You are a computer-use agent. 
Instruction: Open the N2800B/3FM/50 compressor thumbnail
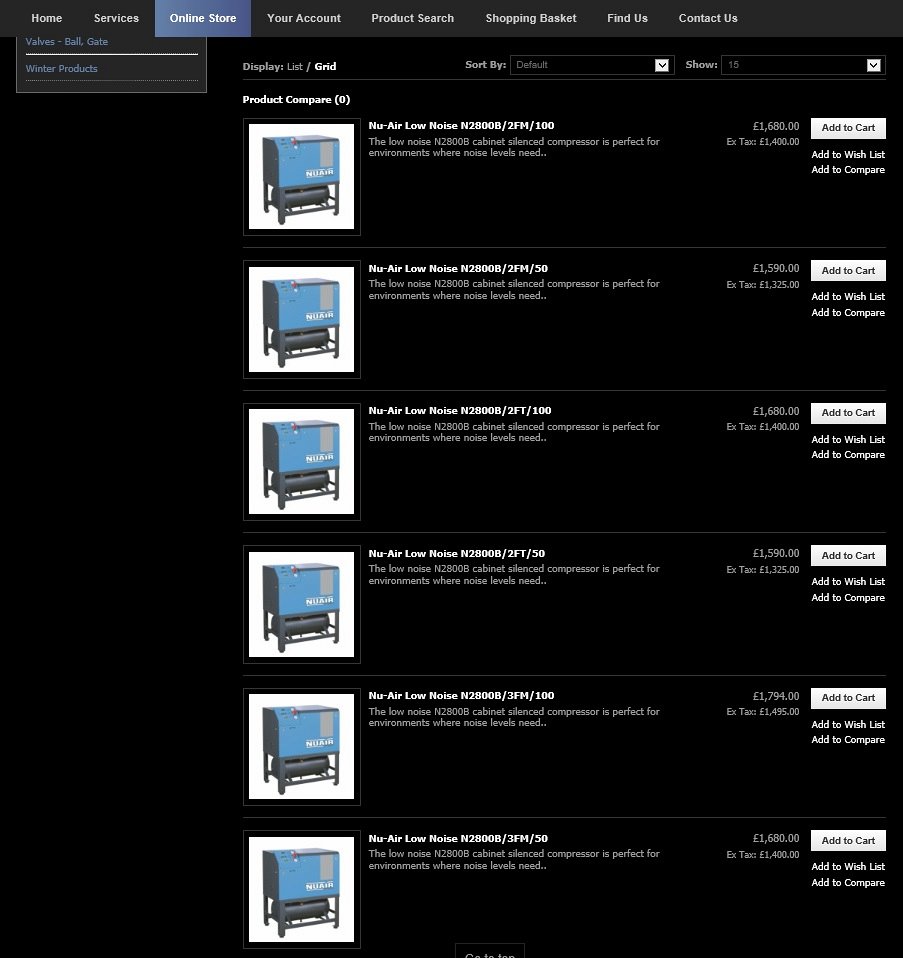click(x=301, y=889)
